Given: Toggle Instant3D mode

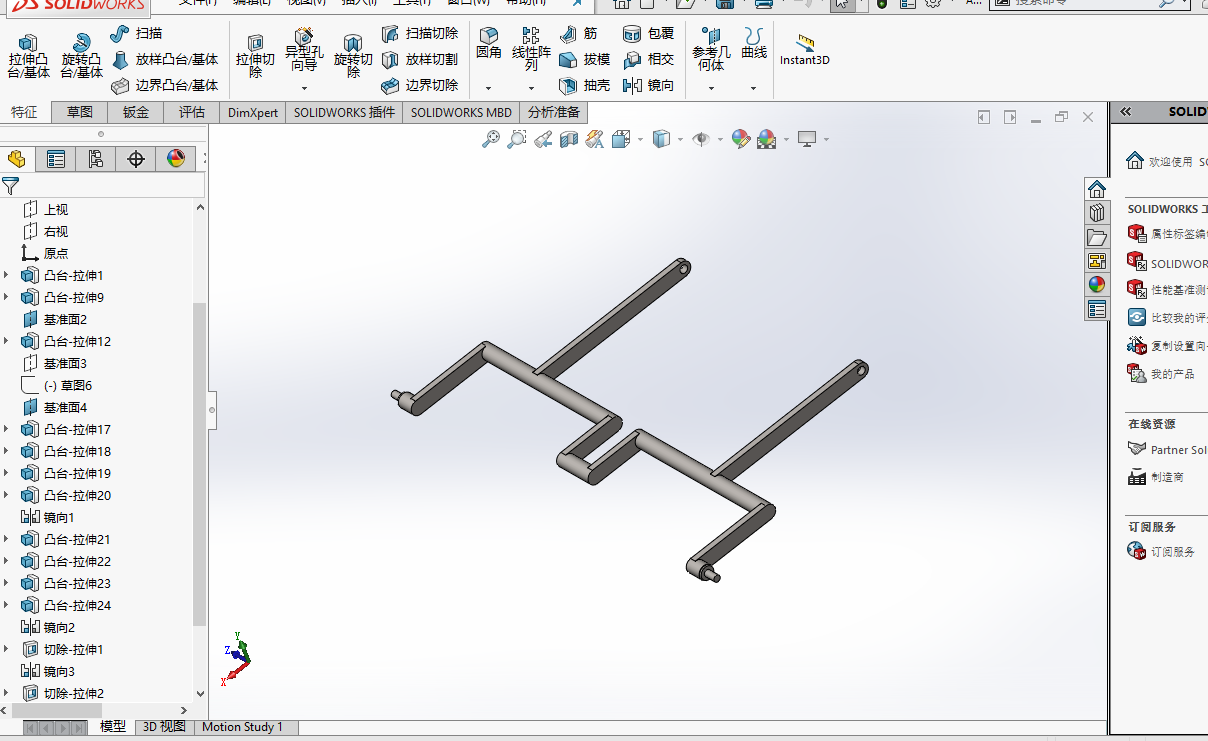Looking at the screenshot, I should 805,49.
